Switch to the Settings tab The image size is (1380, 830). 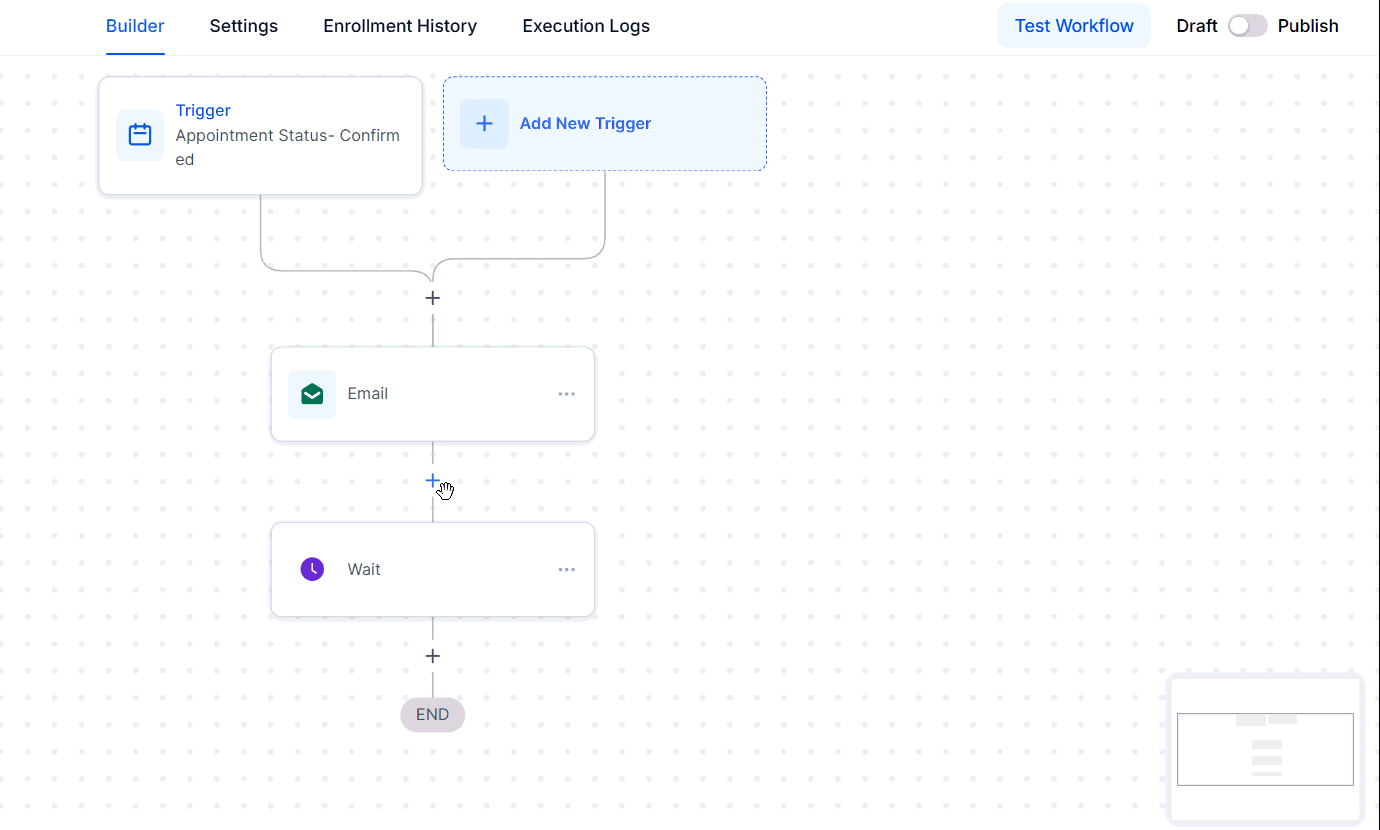(x=244, y=26)
